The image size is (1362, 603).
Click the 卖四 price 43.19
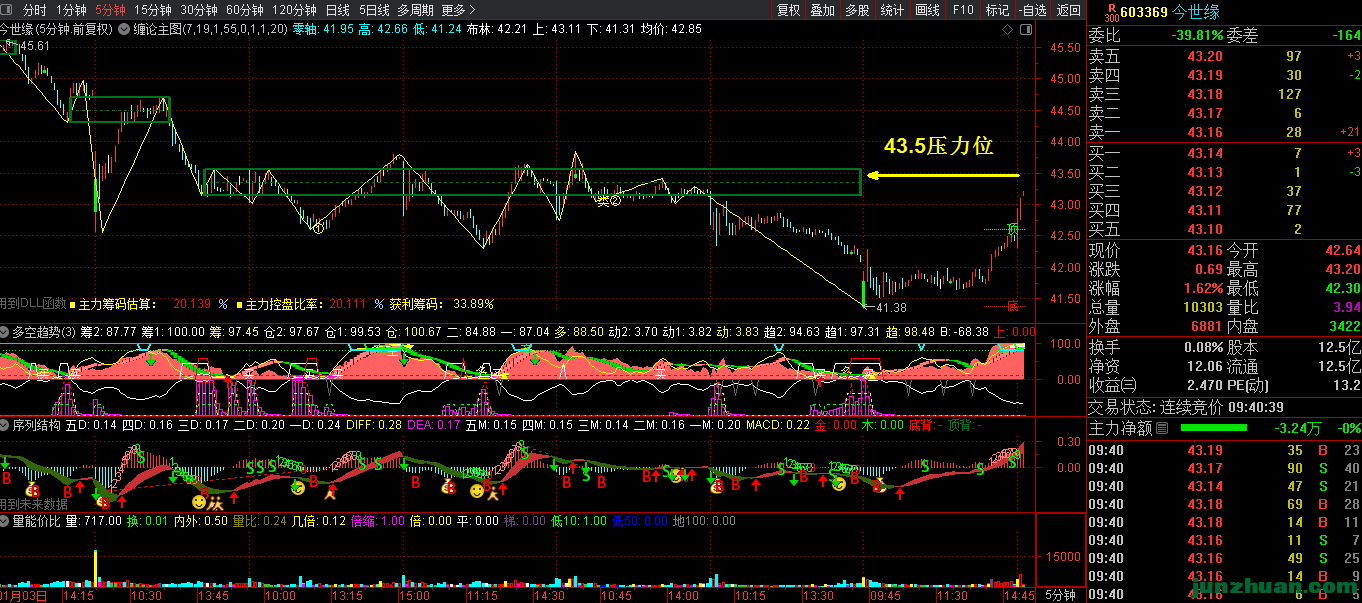click(1205, 75)
